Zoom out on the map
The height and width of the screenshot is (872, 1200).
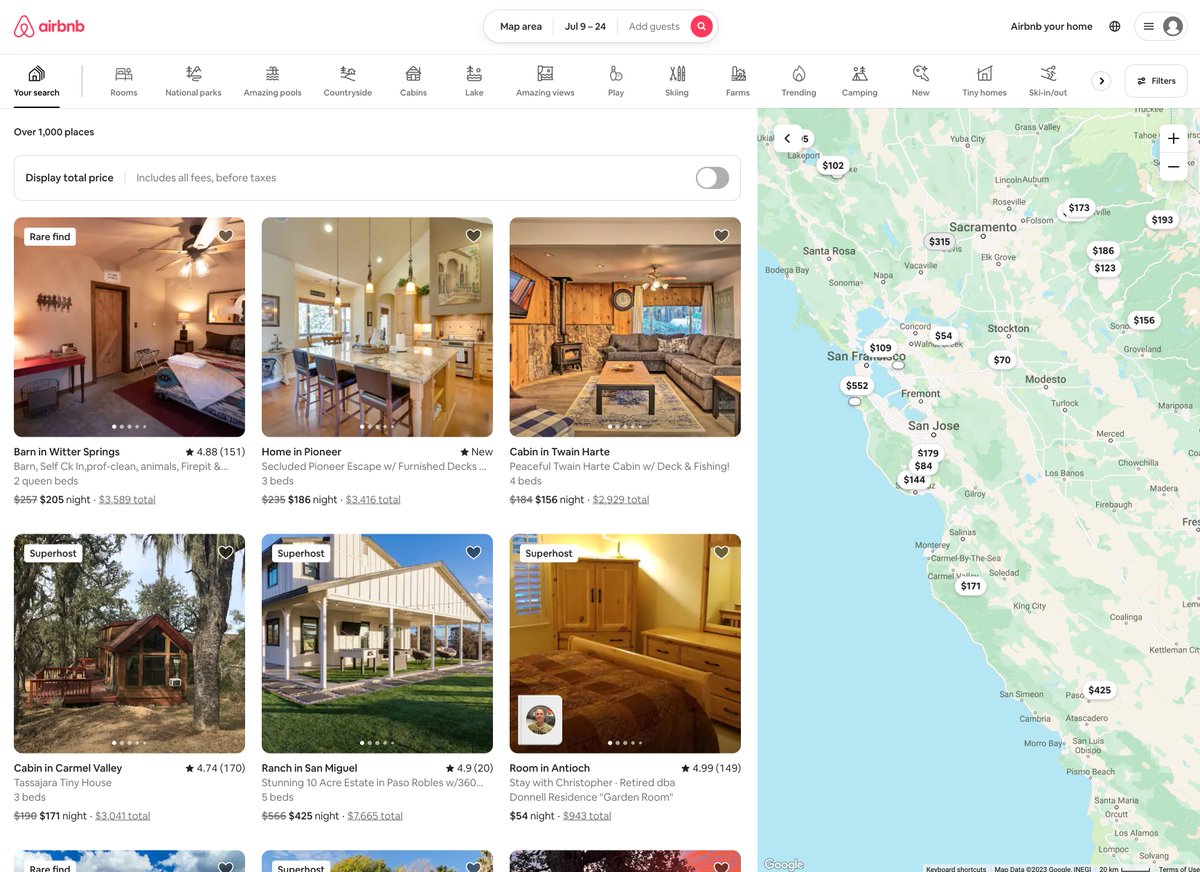pos(1173,167)
